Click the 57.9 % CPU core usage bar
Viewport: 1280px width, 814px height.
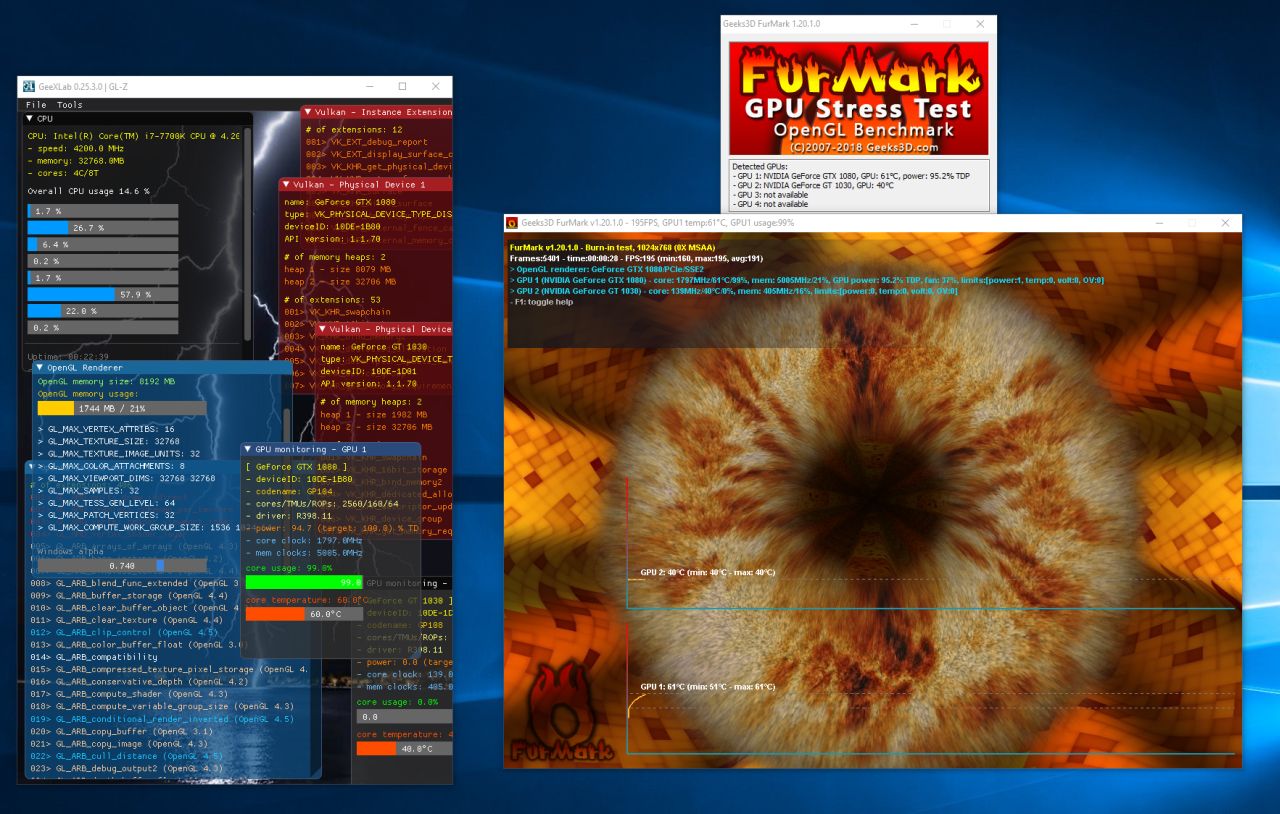click(103, 294)
